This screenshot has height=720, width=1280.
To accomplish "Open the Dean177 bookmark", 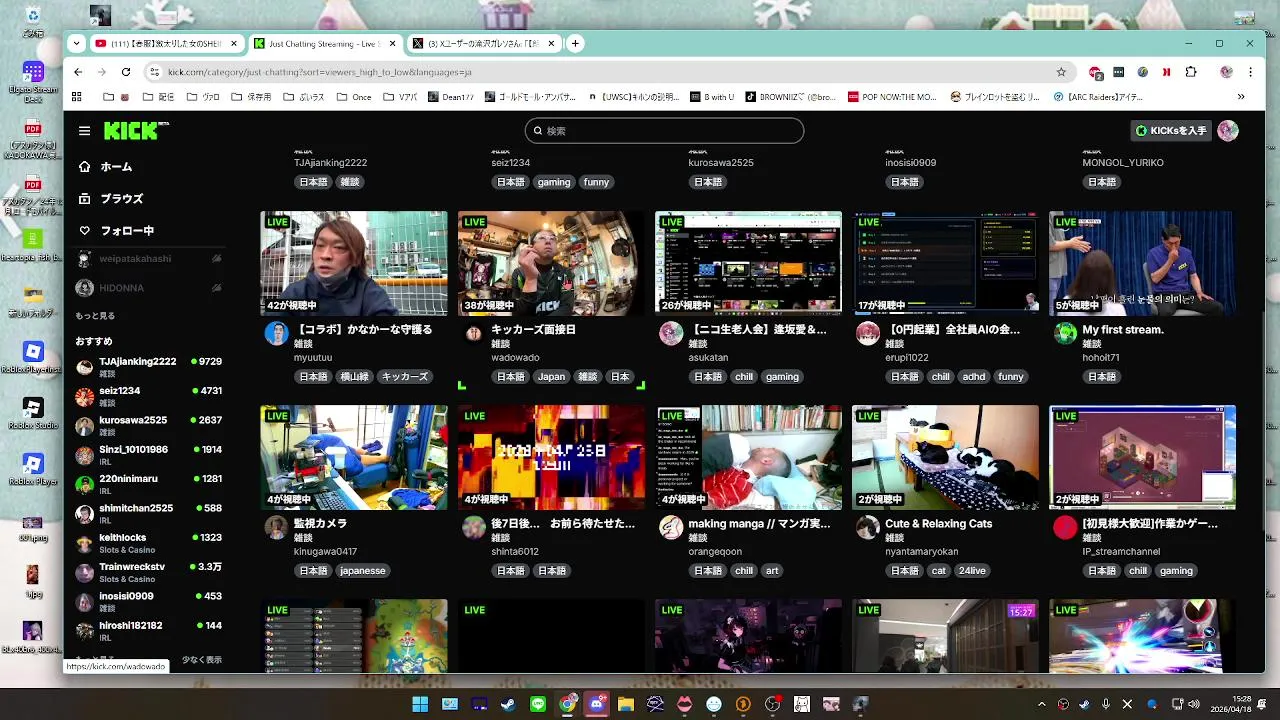I will 453,97.
